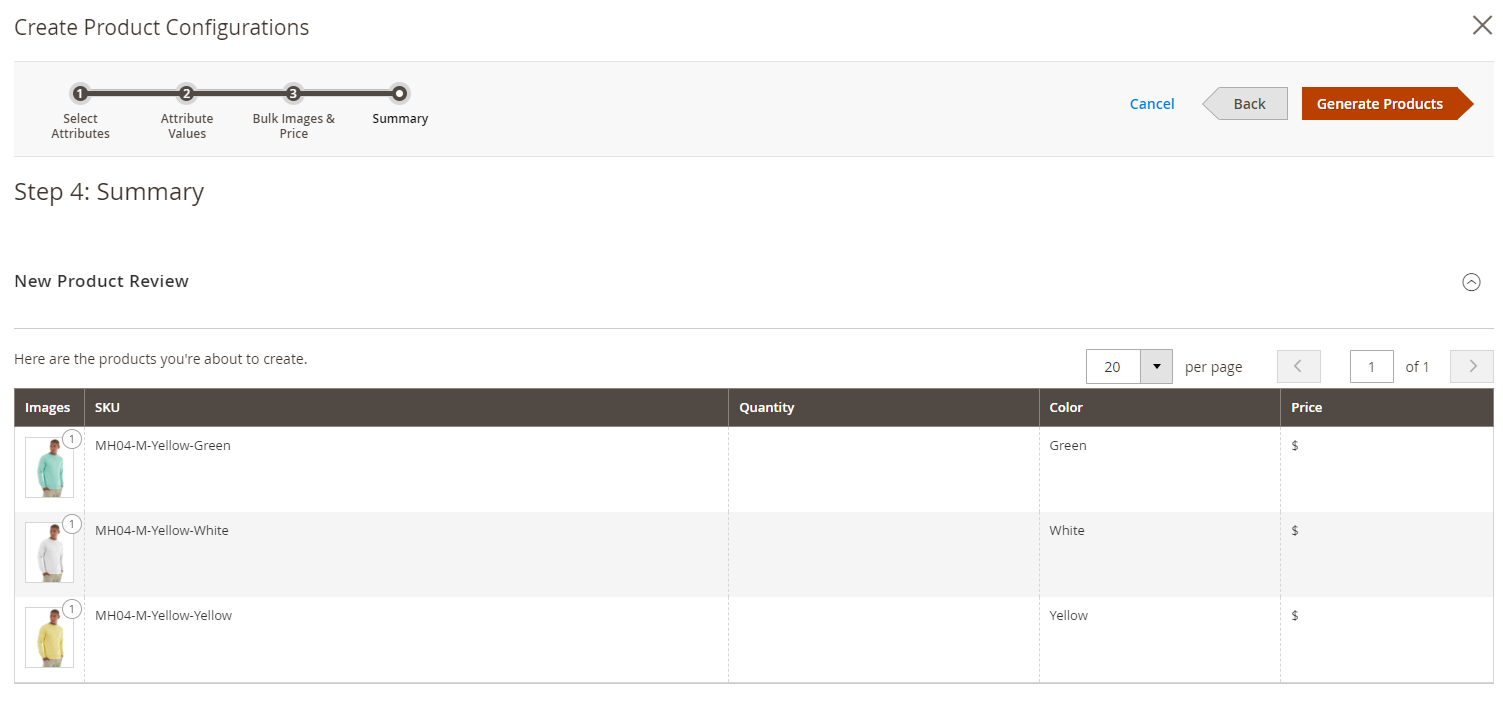Close the Create Product Configurations dialog
Screen dimensions: 1503x705
click(x=1482, y=26)
